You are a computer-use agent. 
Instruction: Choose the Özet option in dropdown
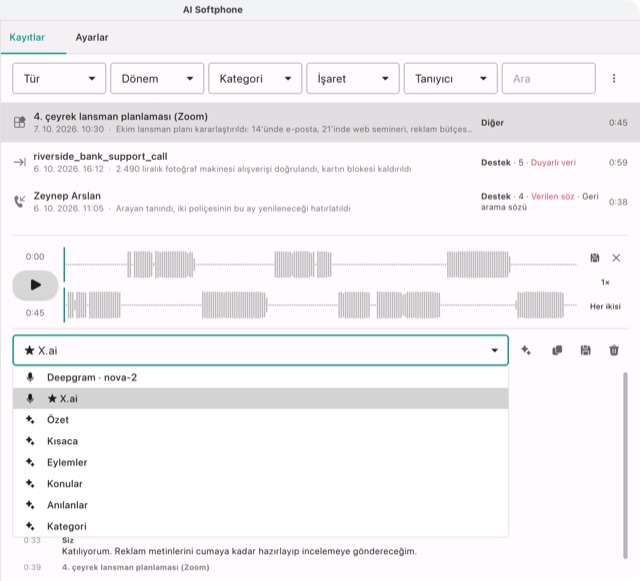coord(260,420)
